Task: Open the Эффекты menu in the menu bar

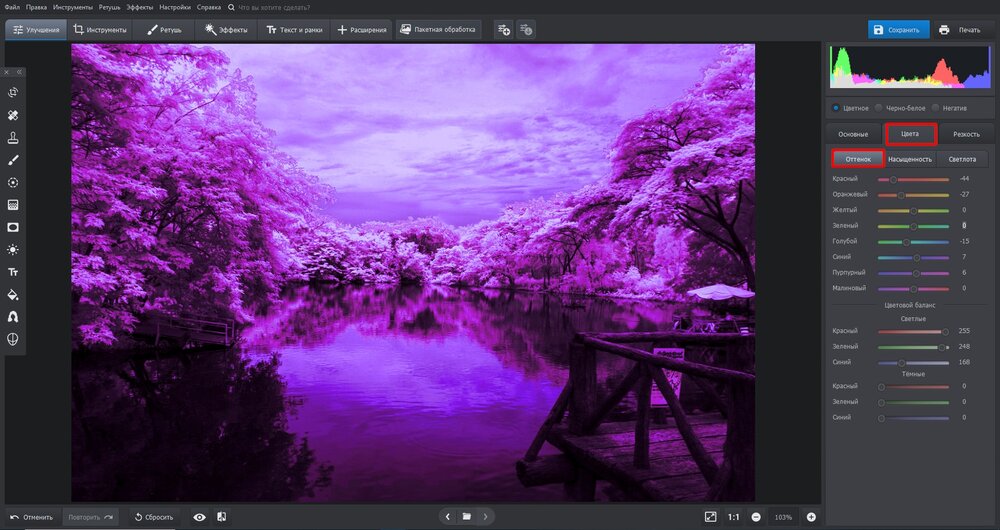Action: click(x=139, y=7)
